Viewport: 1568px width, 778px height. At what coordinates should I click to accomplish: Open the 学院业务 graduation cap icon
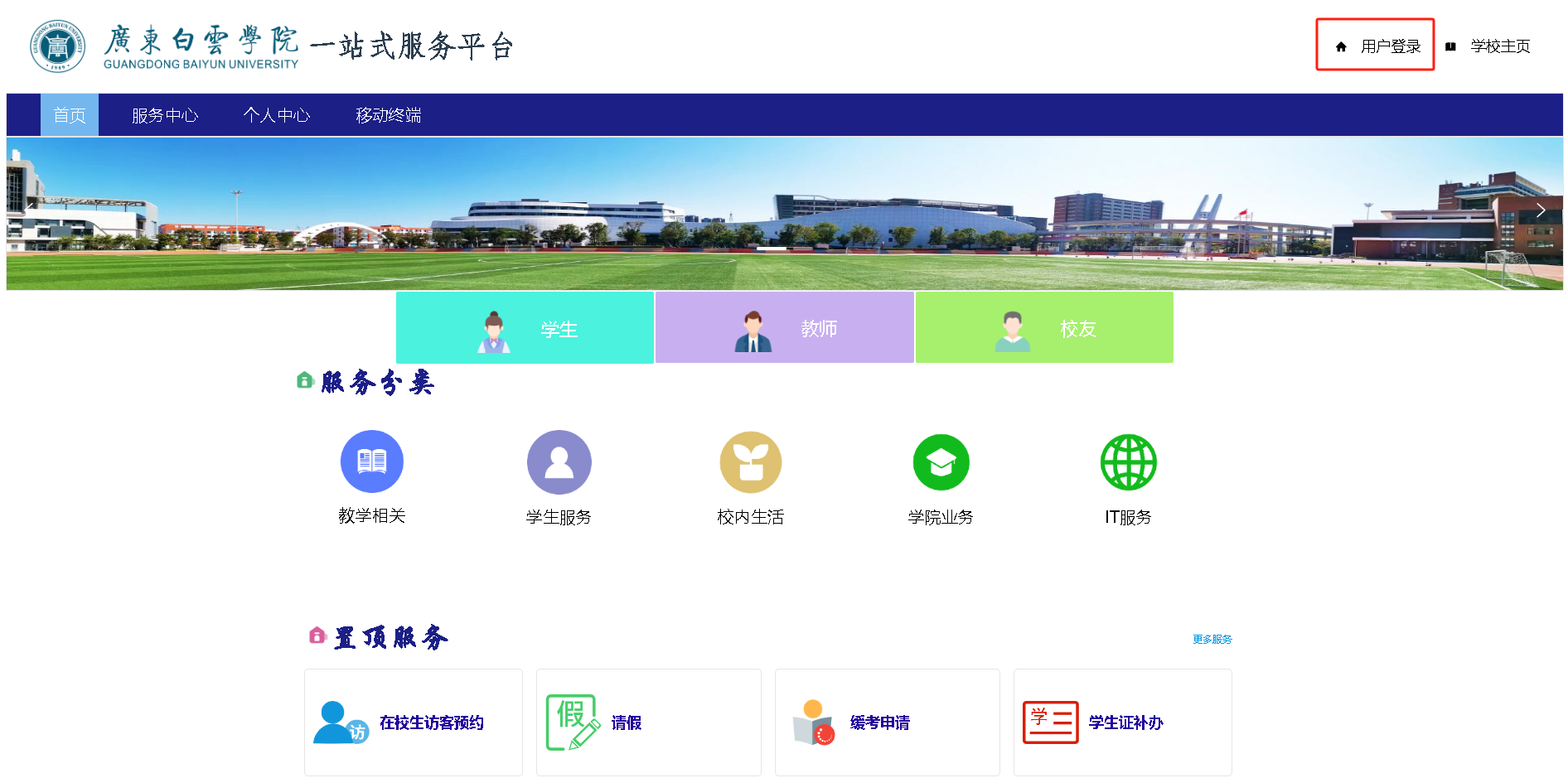click(941, 462)
